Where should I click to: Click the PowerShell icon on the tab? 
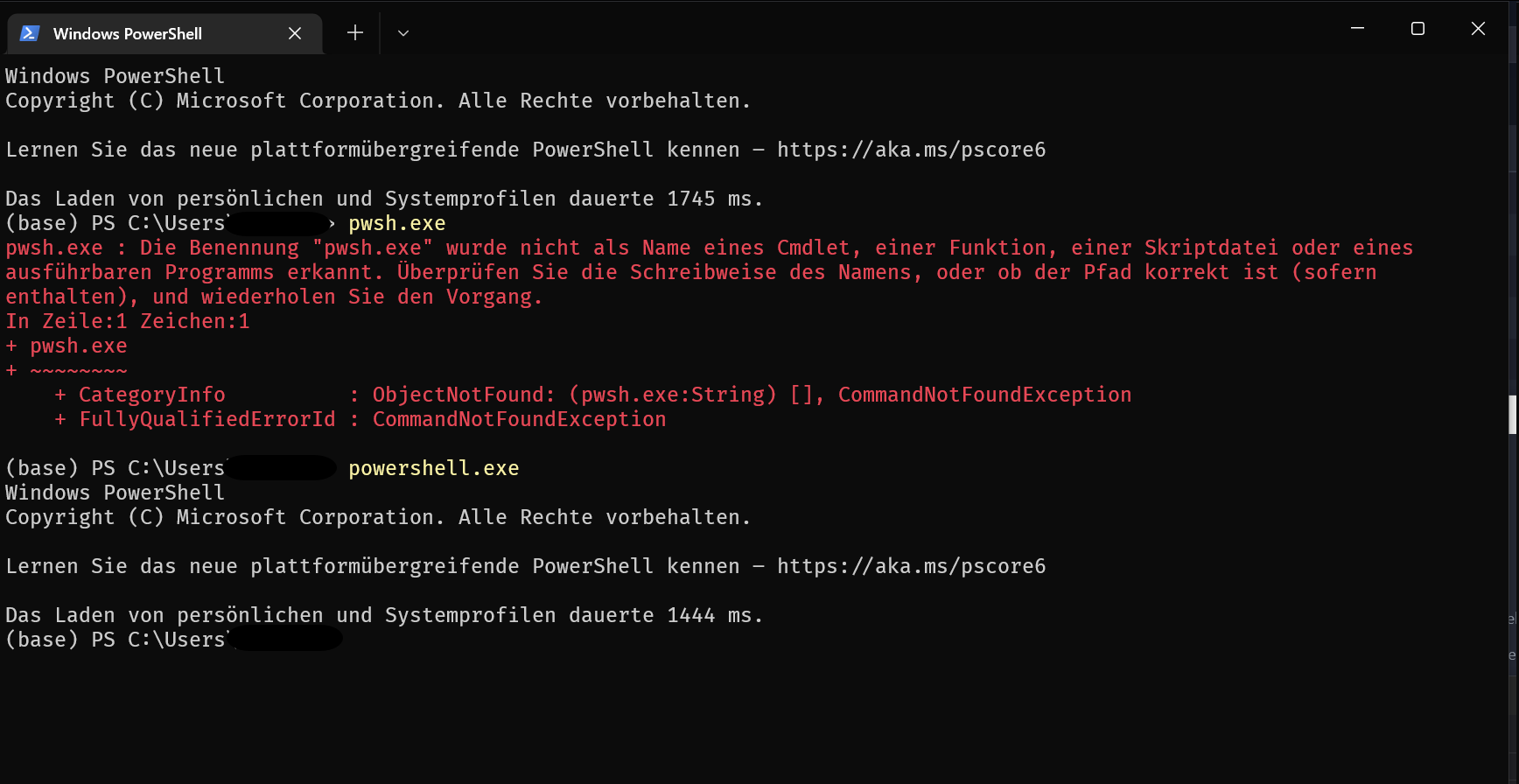29,32
